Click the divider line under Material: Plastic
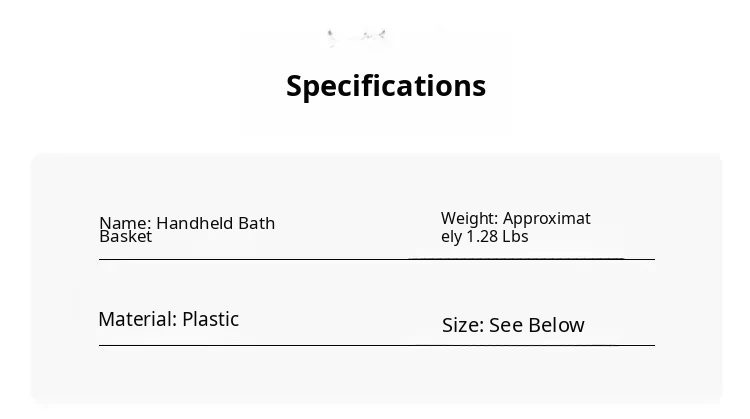 click(x=250, y=345)
